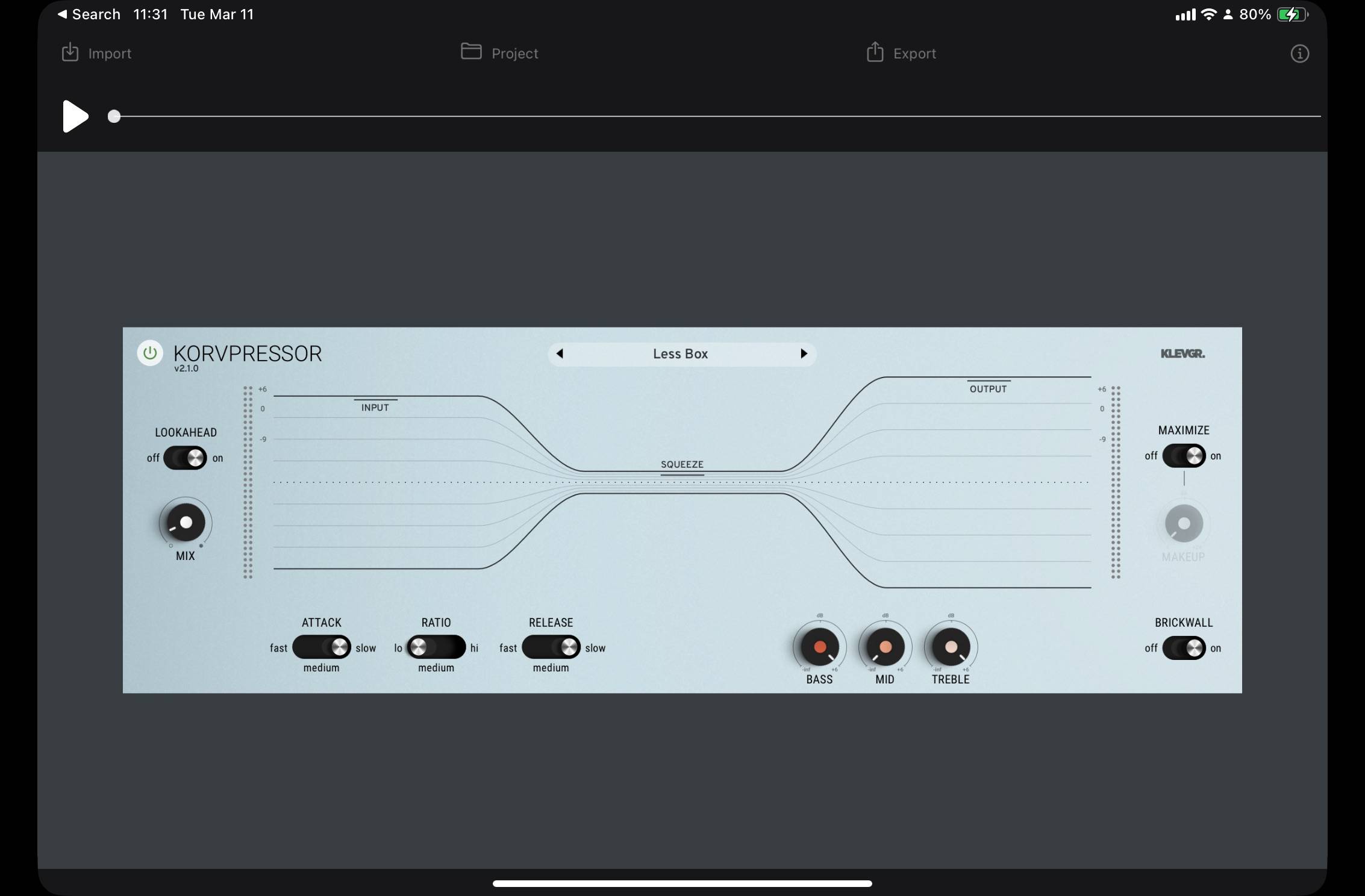Click the Treble EQ knob
The image size is (1365, 896).
pos(951,647)
